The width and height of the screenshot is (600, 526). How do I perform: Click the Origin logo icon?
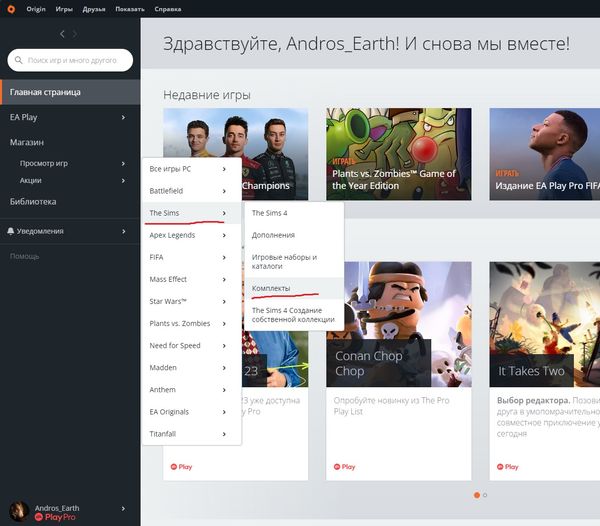(11, 9)
